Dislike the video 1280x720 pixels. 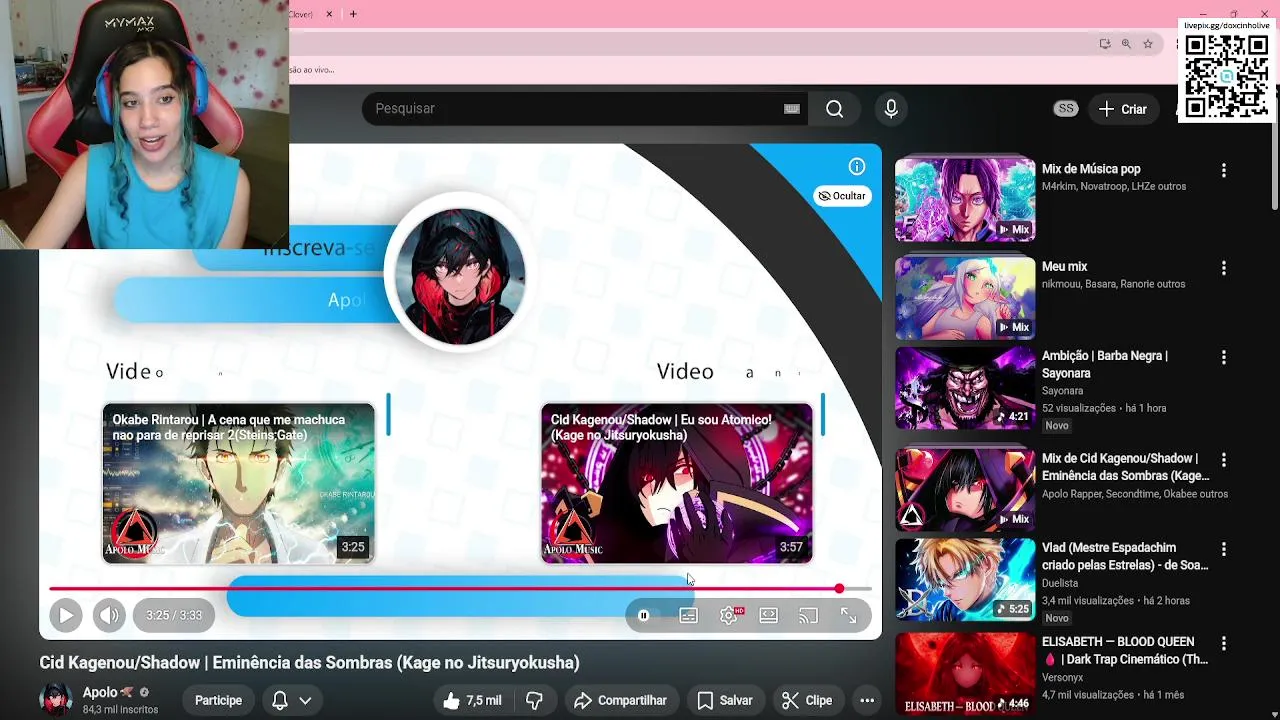534,701
